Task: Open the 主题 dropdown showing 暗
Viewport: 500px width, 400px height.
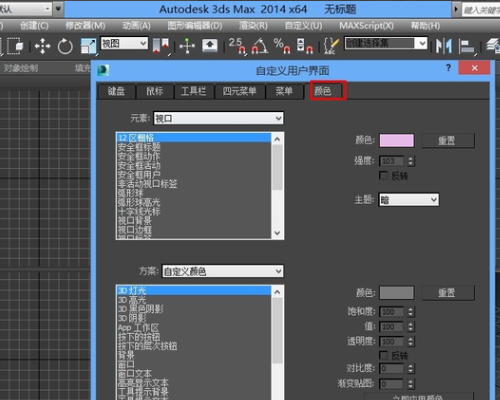Action: [409, 200]
